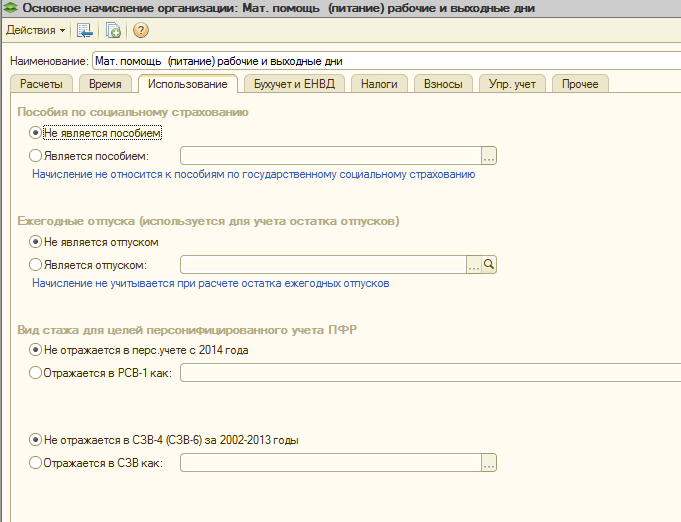Open help via question mark icon

140,30
